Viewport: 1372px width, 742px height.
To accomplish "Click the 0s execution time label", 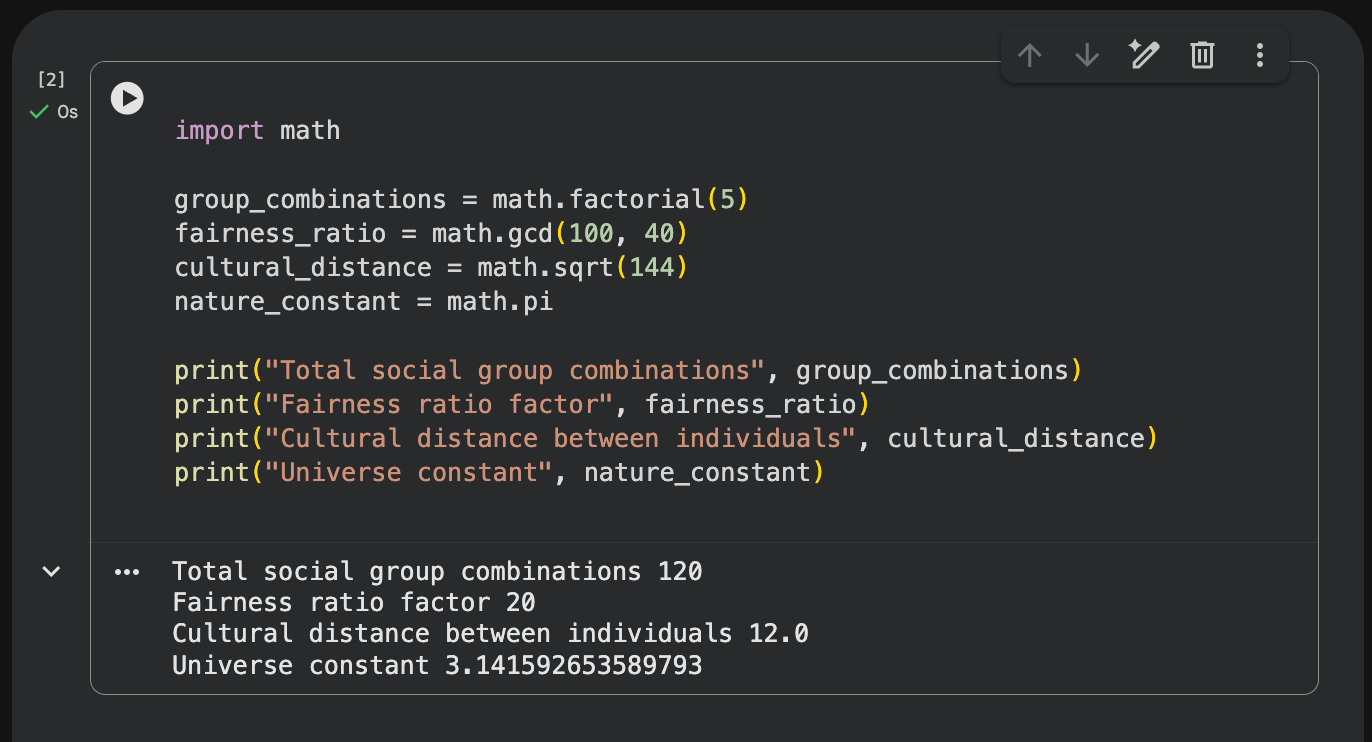I will [x=67, y=112].
